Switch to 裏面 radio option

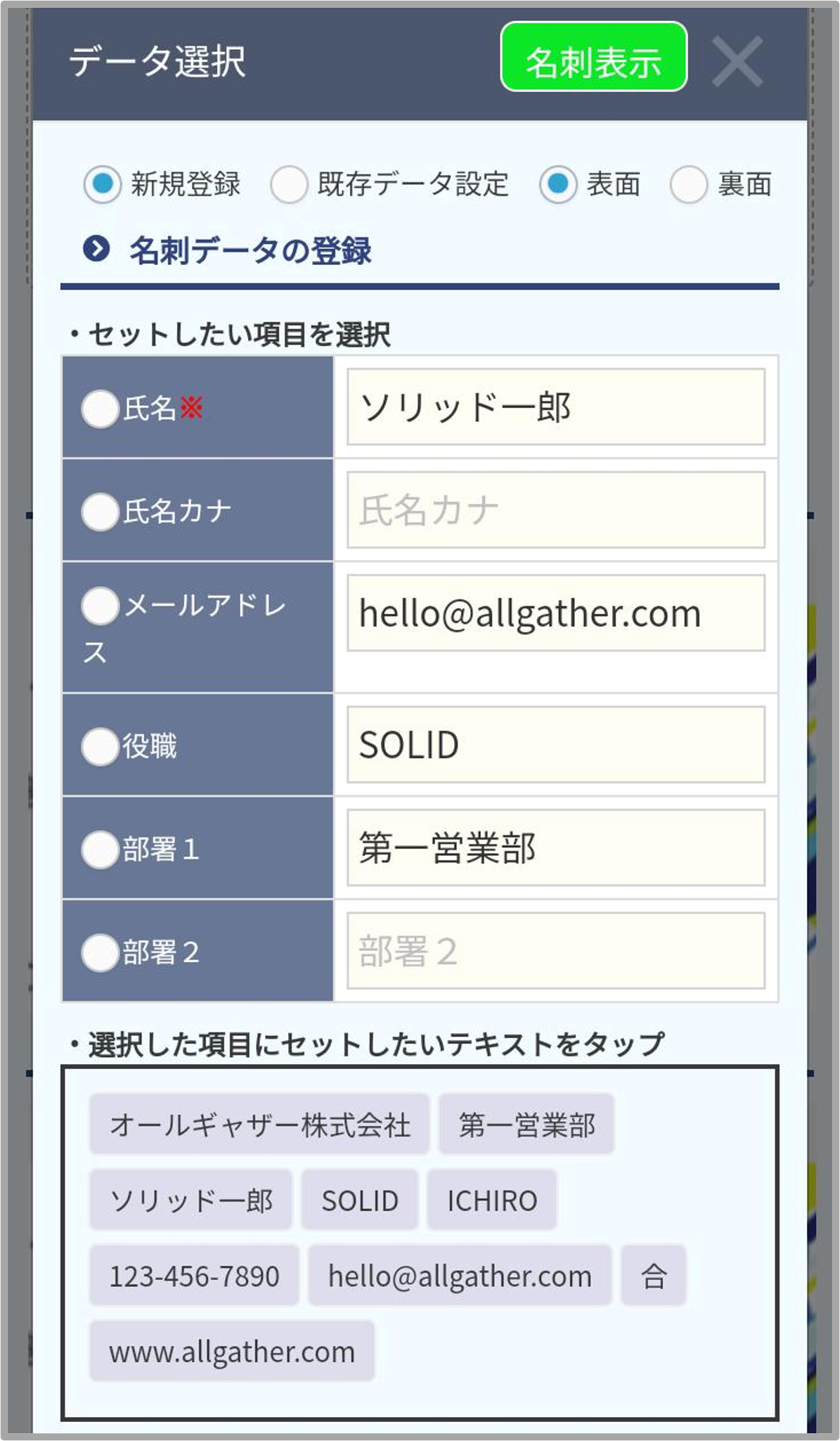(x=688, y=184)
